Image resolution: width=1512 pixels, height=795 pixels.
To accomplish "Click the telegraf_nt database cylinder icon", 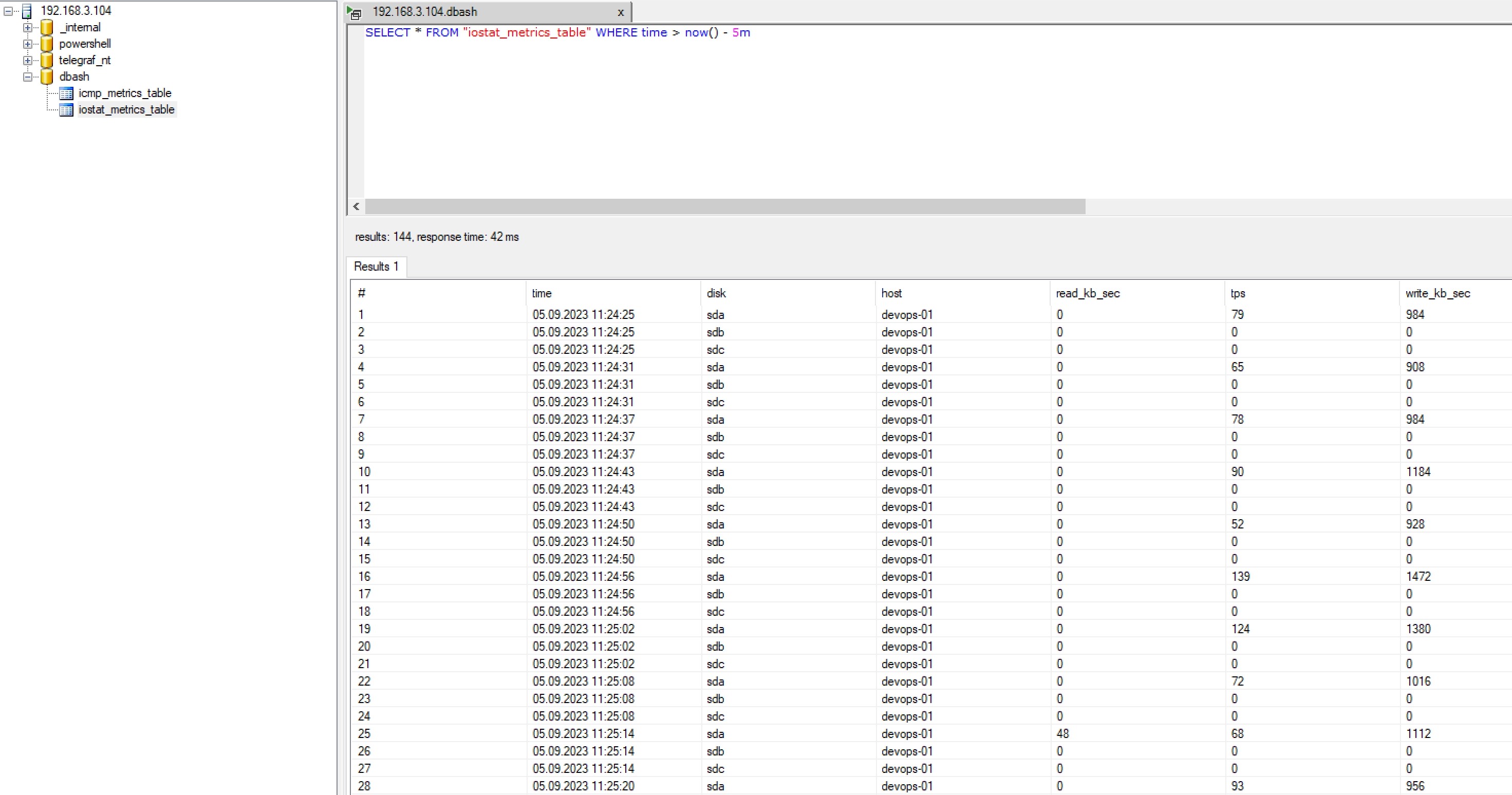I will point(47,60).
